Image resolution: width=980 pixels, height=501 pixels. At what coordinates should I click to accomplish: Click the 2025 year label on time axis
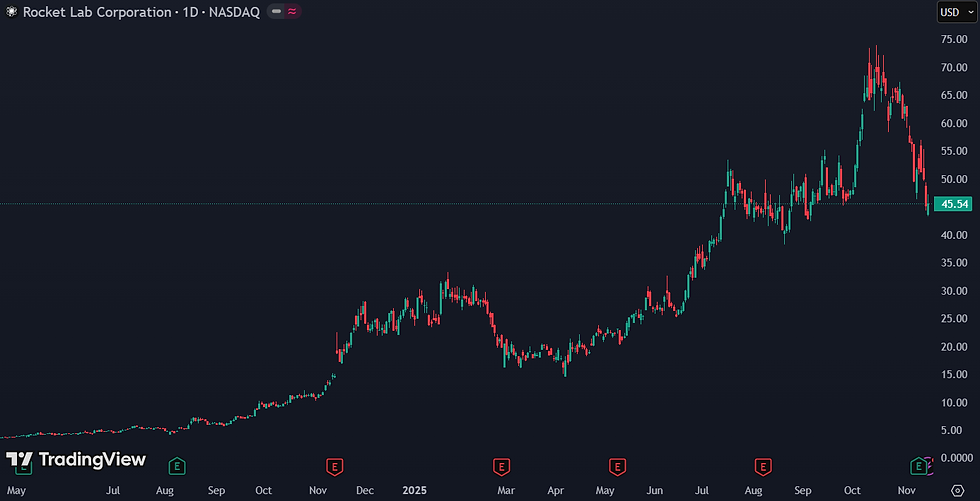point(414,490)
